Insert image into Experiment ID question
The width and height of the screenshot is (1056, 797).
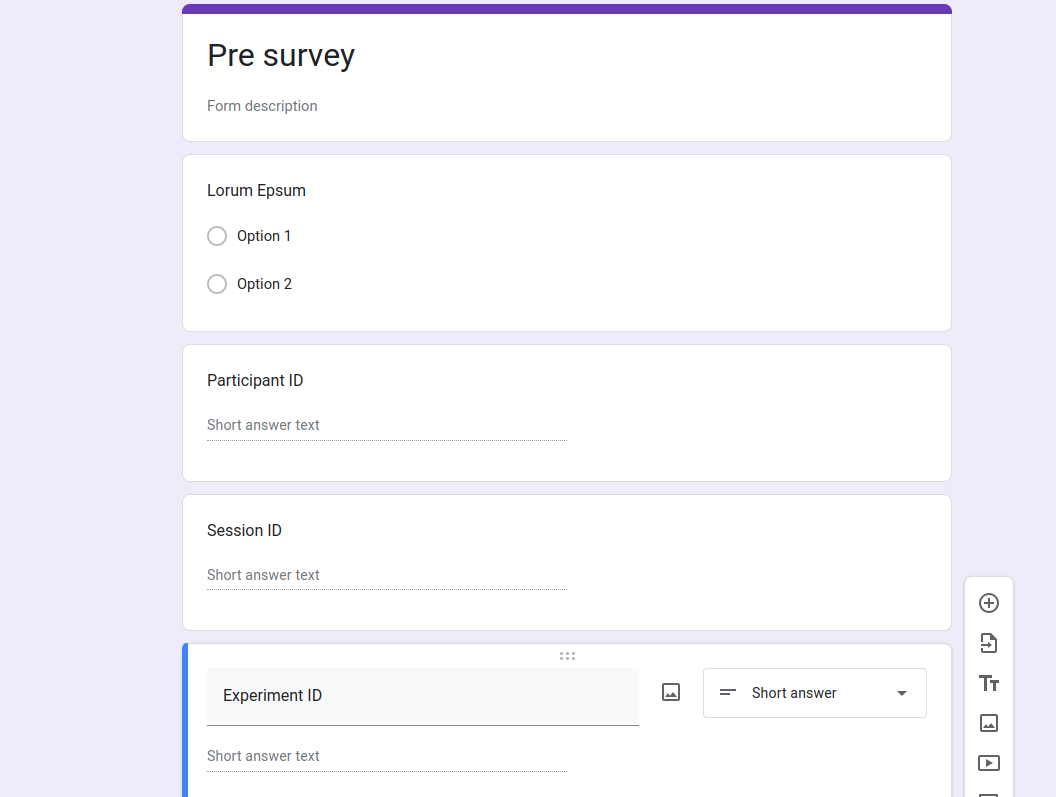(671, 692)
